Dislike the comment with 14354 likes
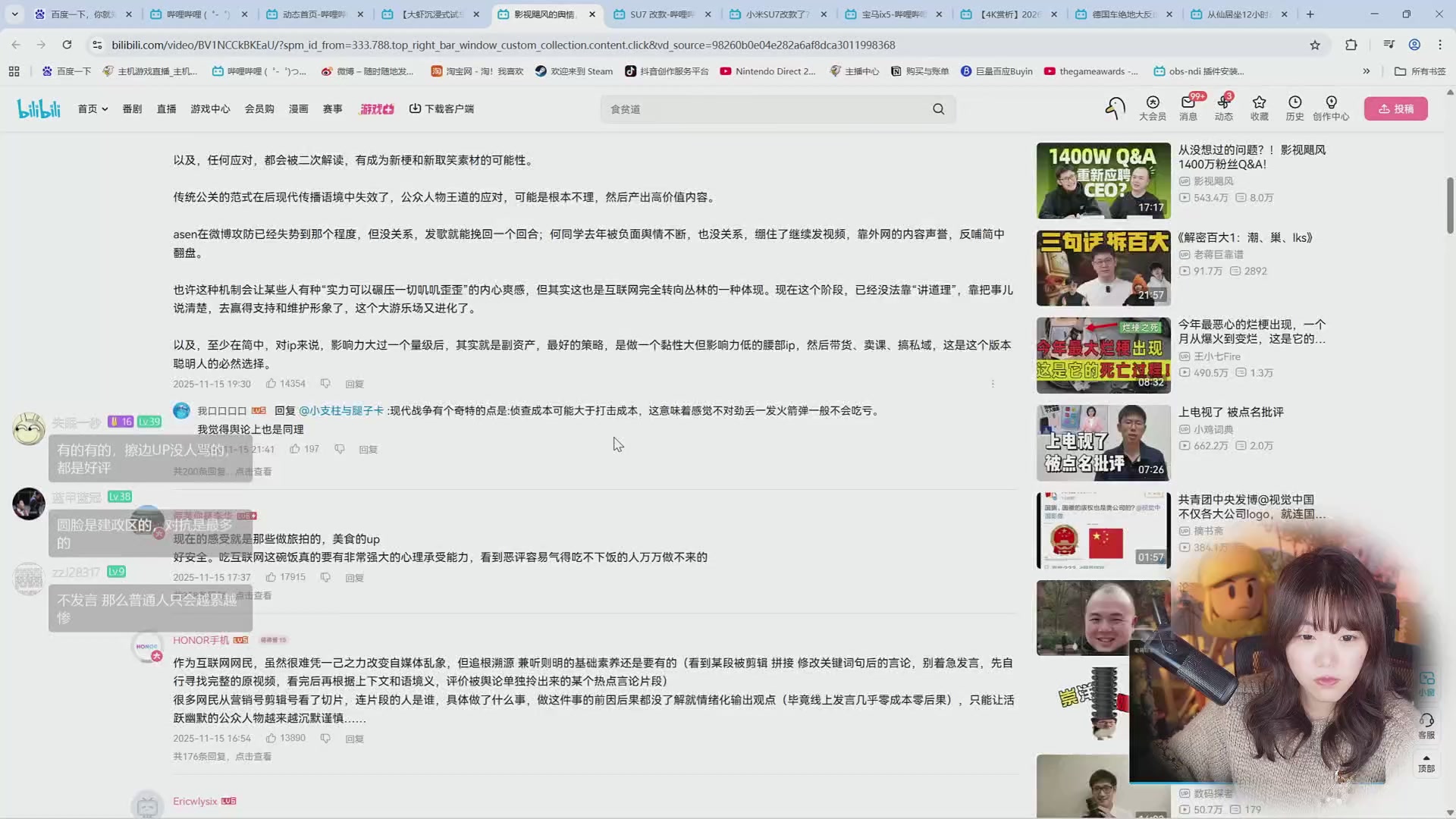This screenshot has width=1456, height=819. (x=325, y=383)
